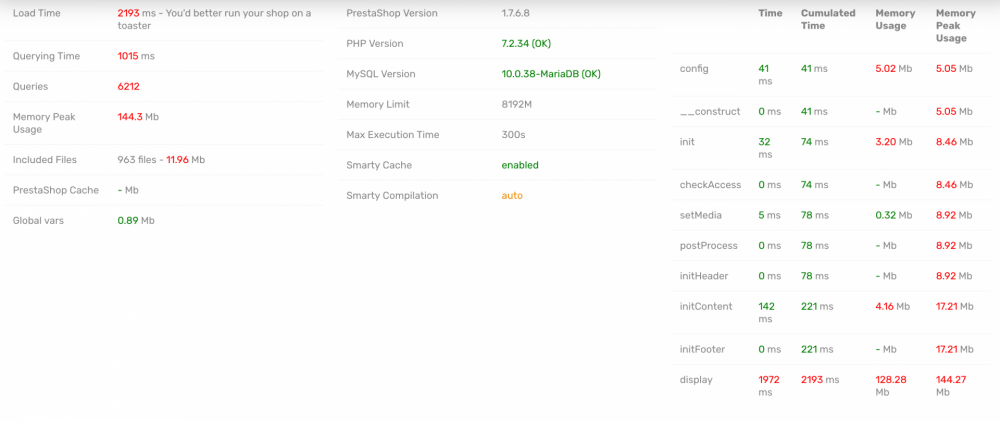Click the initContent row label
The height and width of the screenshot is (422, 1000).
click(706, 306)
